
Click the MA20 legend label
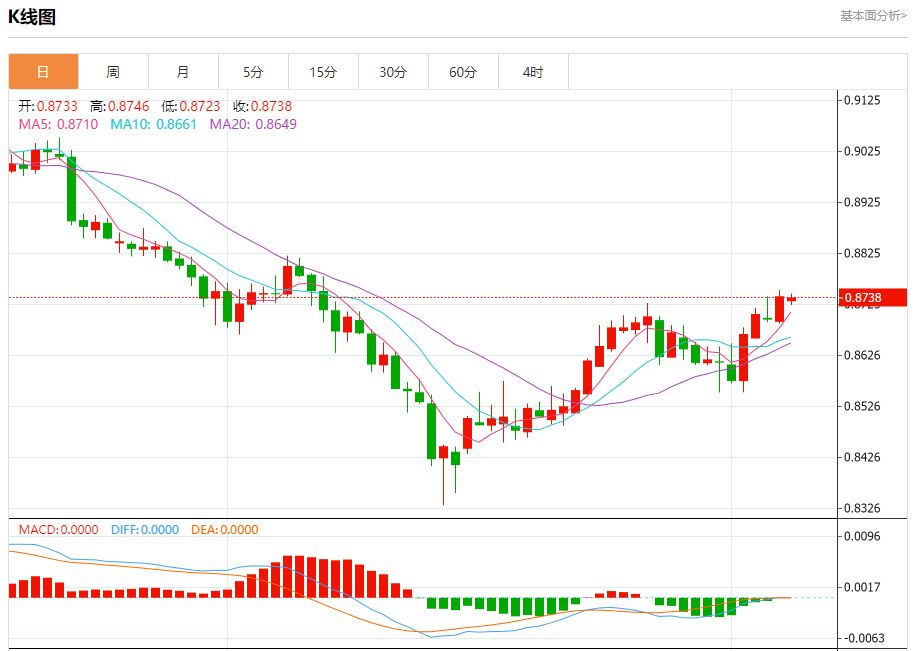[x=253, y=124]
